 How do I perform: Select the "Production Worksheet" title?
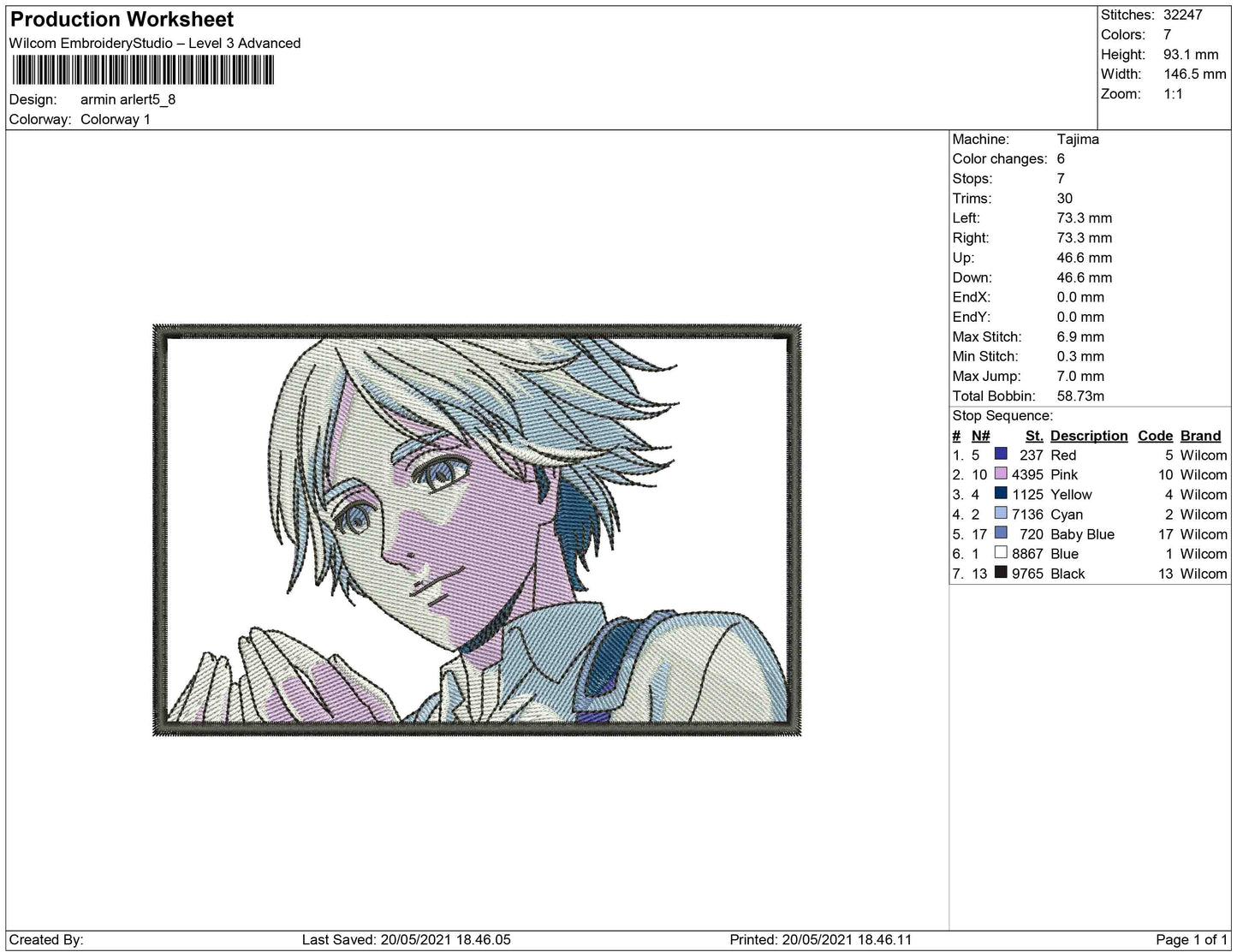pyautogui.click(x=122, y=20)
